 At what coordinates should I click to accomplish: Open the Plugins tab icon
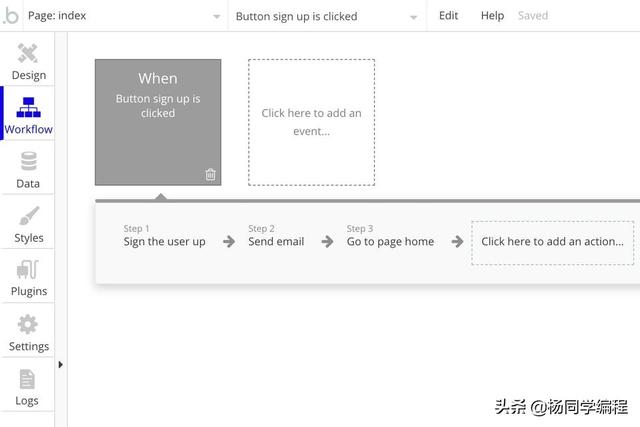click(28, 270)
